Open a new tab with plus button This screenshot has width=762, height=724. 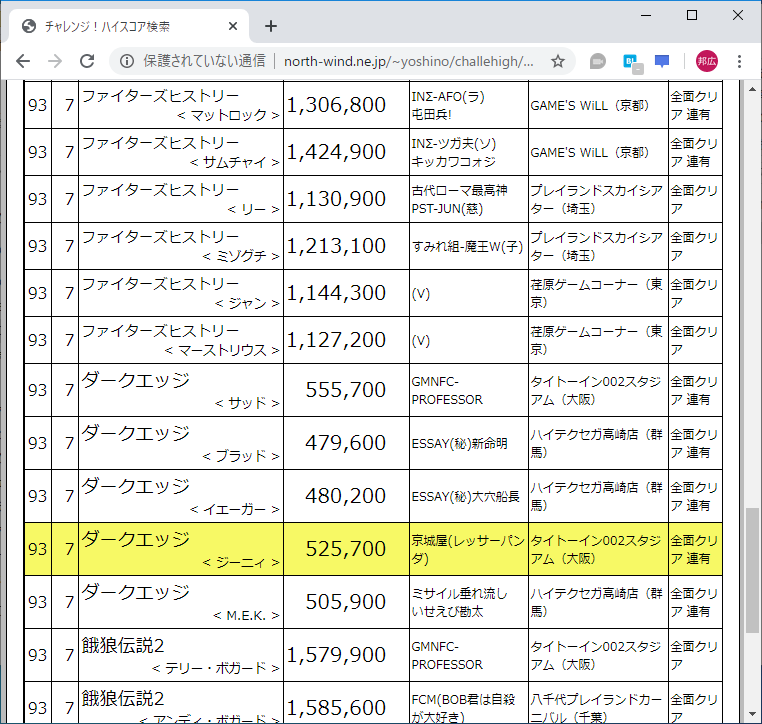point(271,26)
